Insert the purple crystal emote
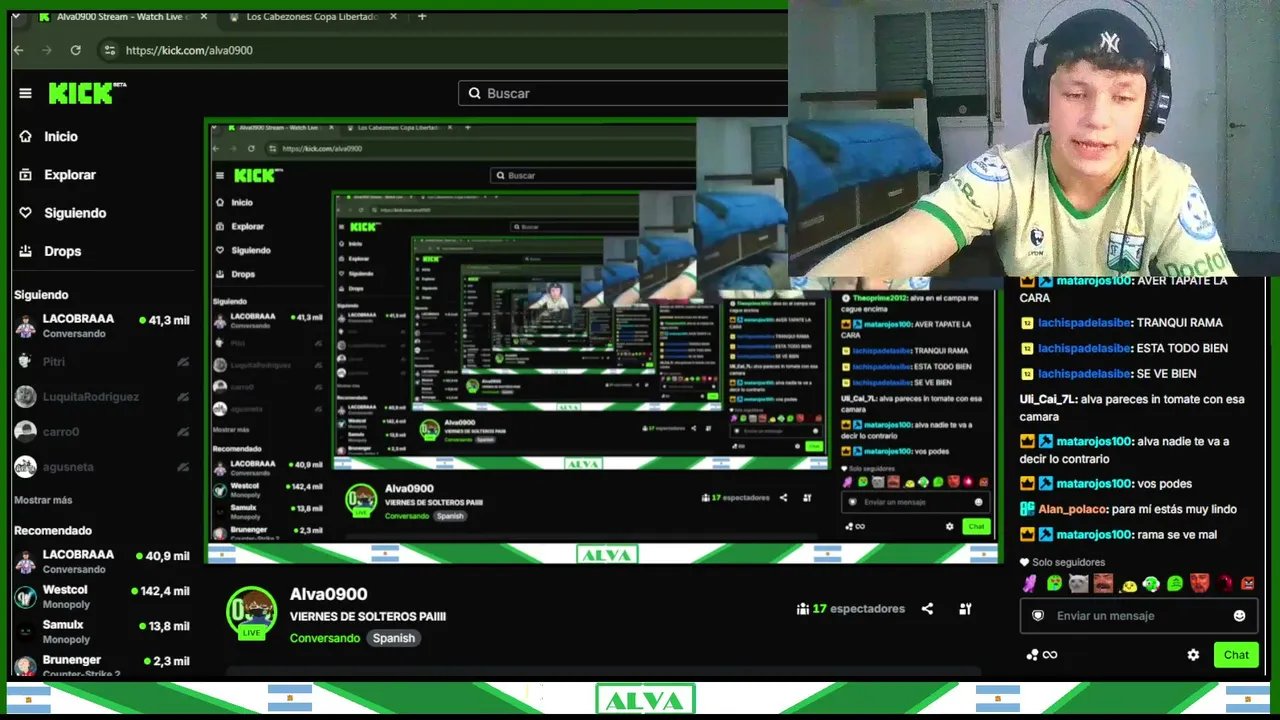1280x720 pixels. point(1030,583)
